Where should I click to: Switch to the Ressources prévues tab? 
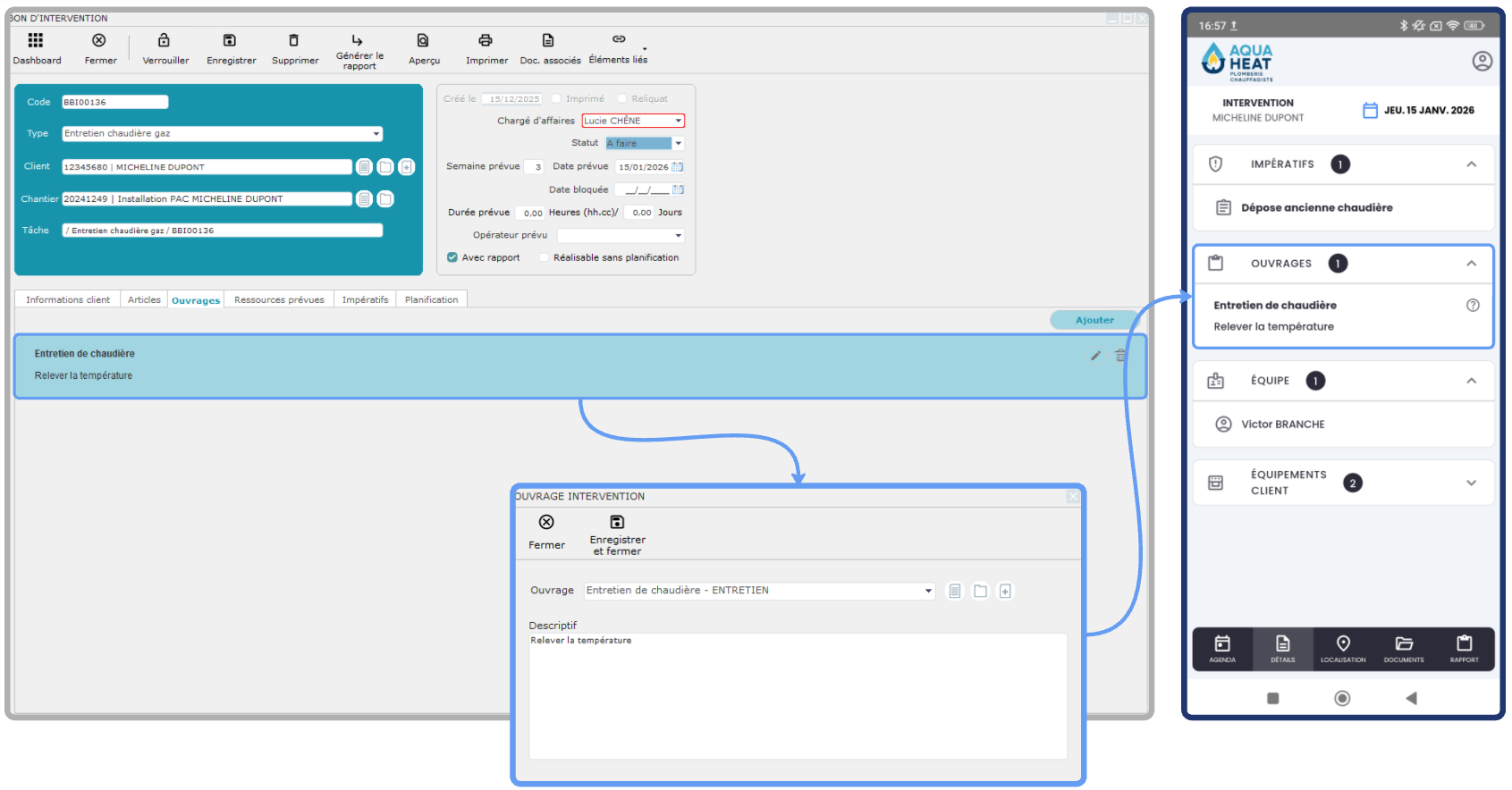tap(279, 300)
